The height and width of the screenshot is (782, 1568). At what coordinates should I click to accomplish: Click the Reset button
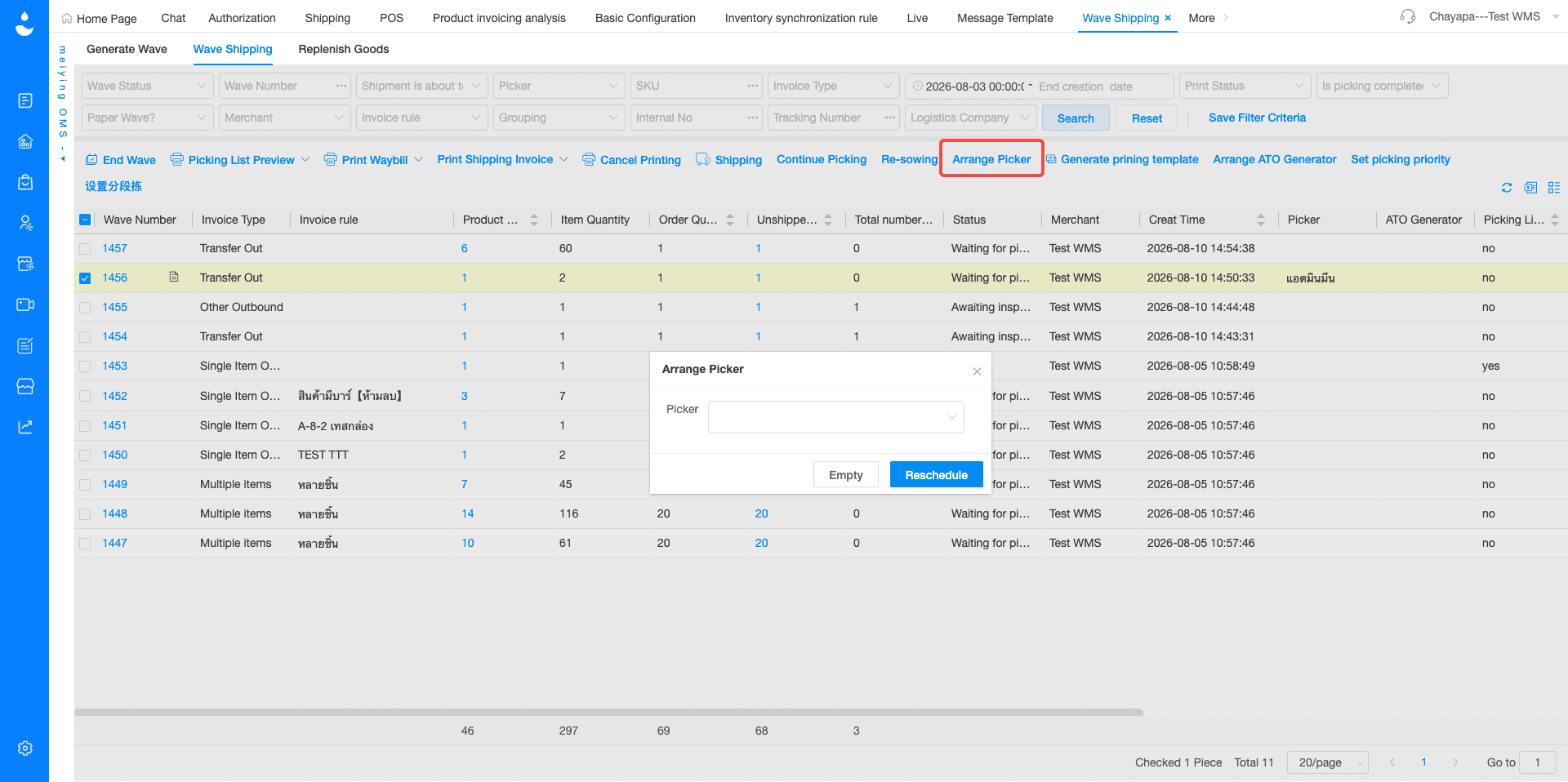click(1147, 118)
